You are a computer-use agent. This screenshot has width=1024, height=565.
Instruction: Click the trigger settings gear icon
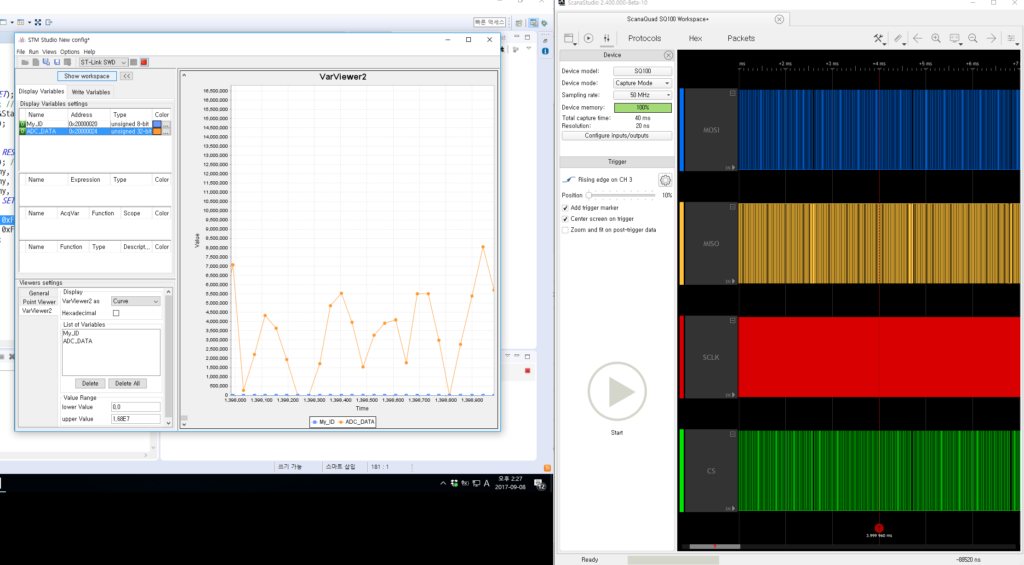tap(664, 180)
